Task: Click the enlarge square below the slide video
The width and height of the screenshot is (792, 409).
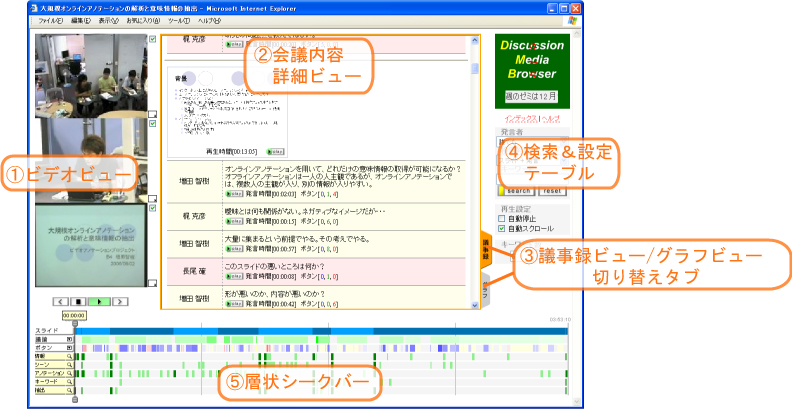Action: pos(153,283)
